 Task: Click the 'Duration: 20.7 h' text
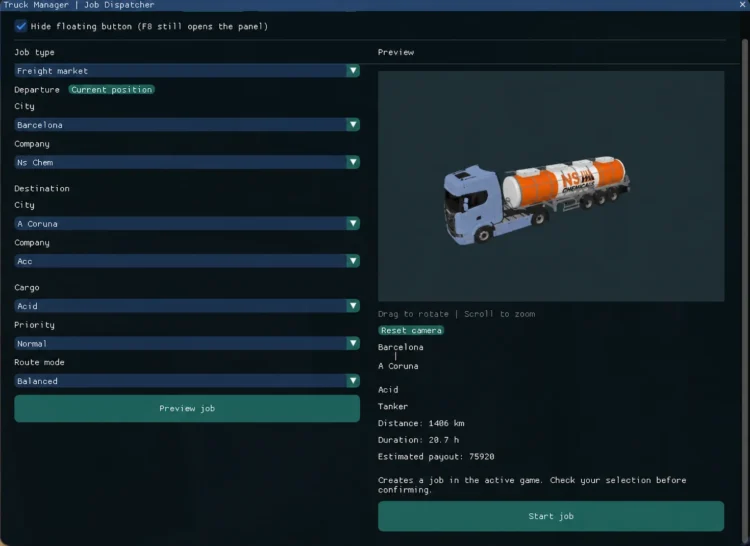(x=419, y=440)
